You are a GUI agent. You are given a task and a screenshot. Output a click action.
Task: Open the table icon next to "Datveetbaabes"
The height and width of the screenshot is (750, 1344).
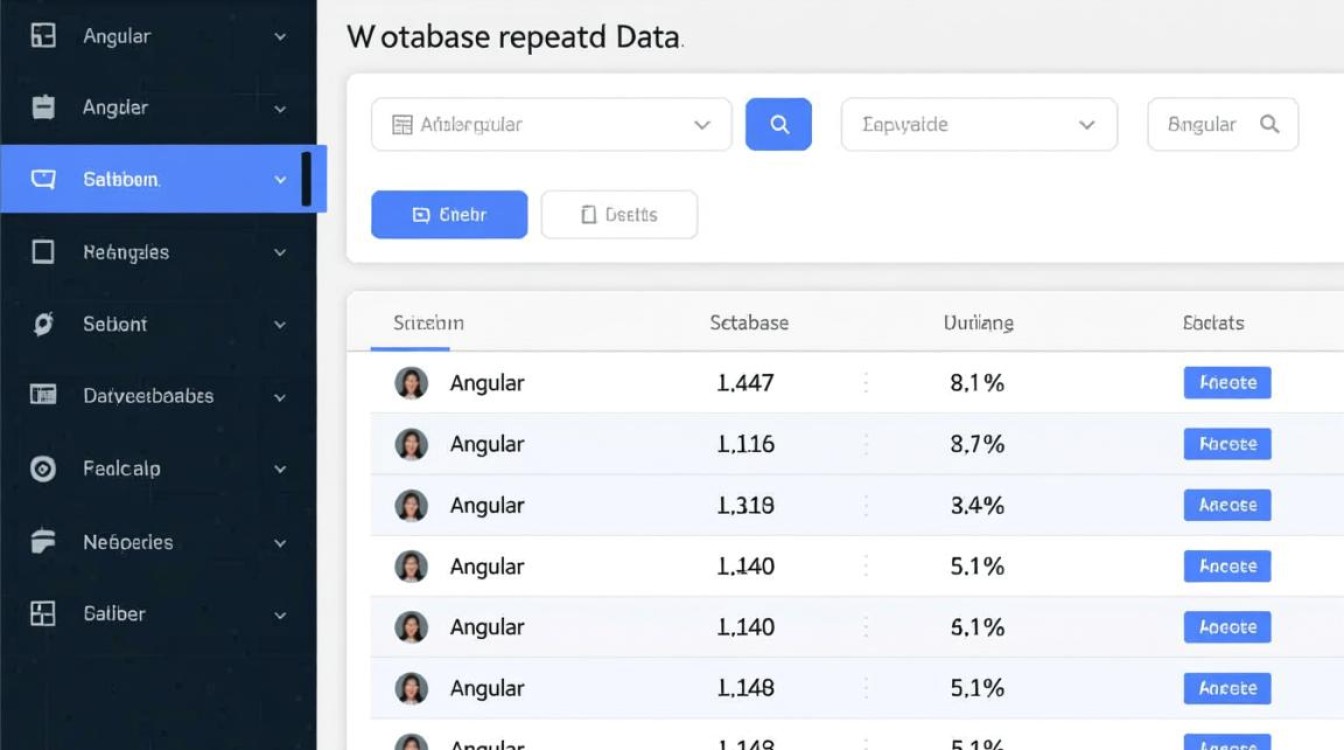(45, 396)
